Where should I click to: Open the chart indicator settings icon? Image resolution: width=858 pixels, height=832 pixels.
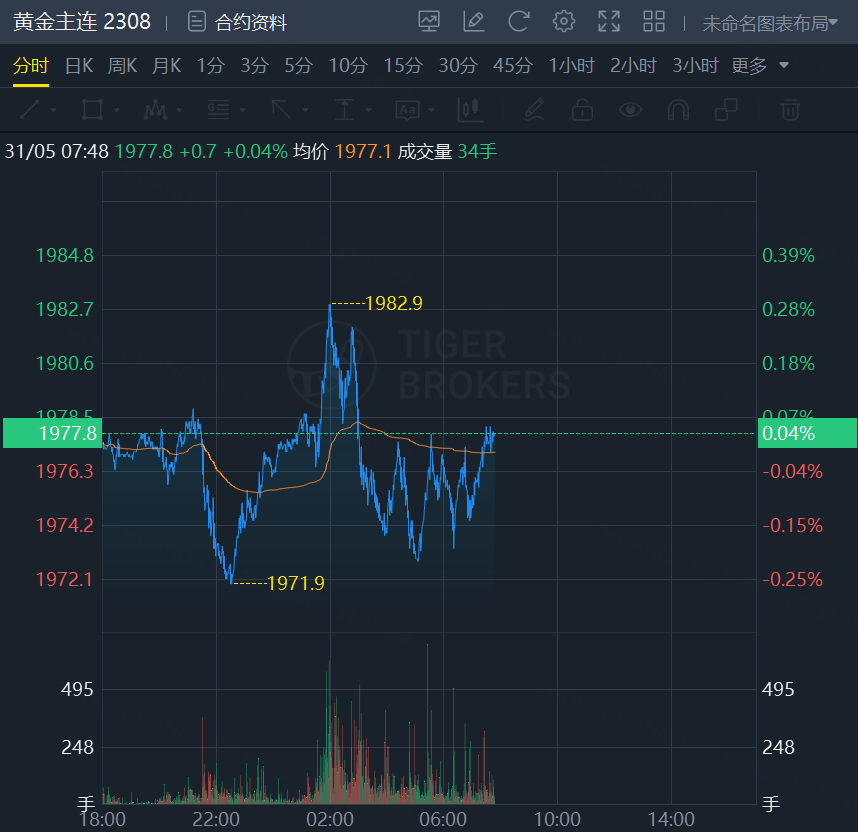(x=429, y=21)
